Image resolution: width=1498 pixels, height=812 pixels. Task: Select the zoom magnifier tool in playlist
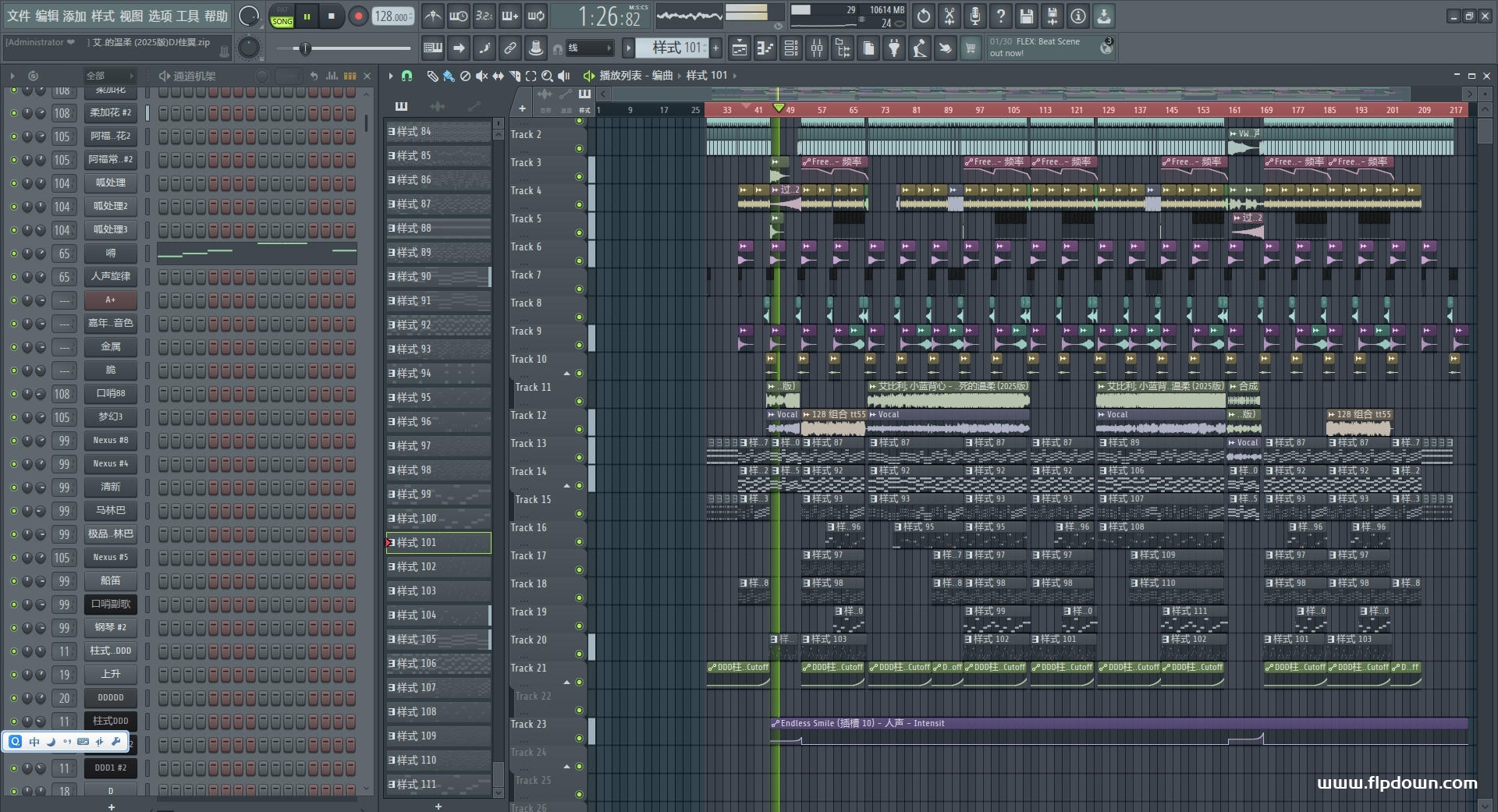pyautogui.click(x=547, y=76)
